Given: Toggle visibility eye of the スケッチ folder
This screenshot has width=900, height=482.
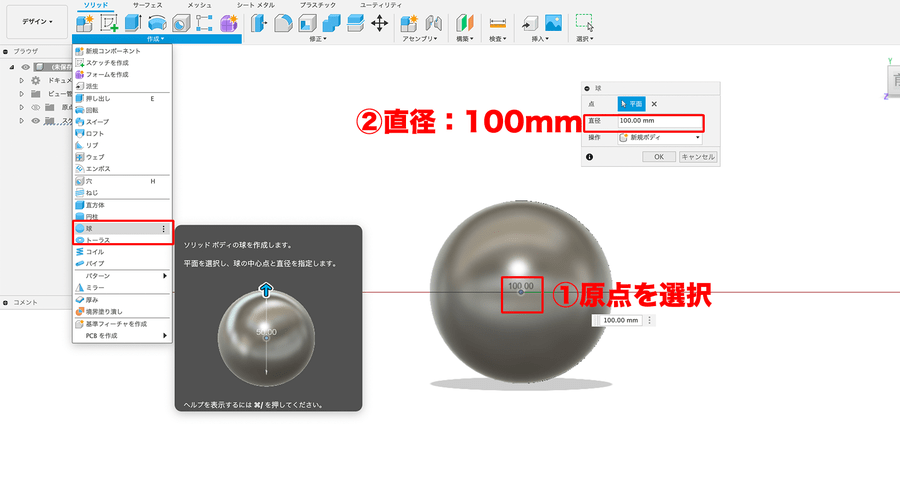Looking at the screenshot, I should (x=36, y=121).
